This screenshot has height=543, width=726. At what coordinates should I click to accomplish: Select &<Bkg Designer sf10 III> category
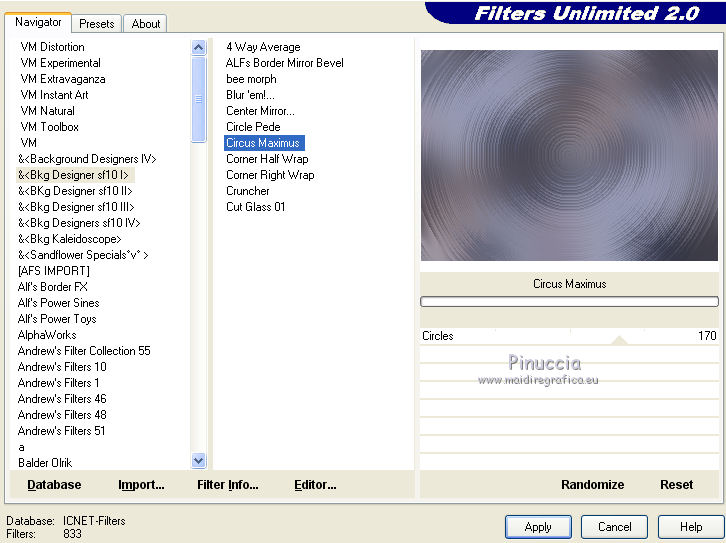tap(76, 207)
